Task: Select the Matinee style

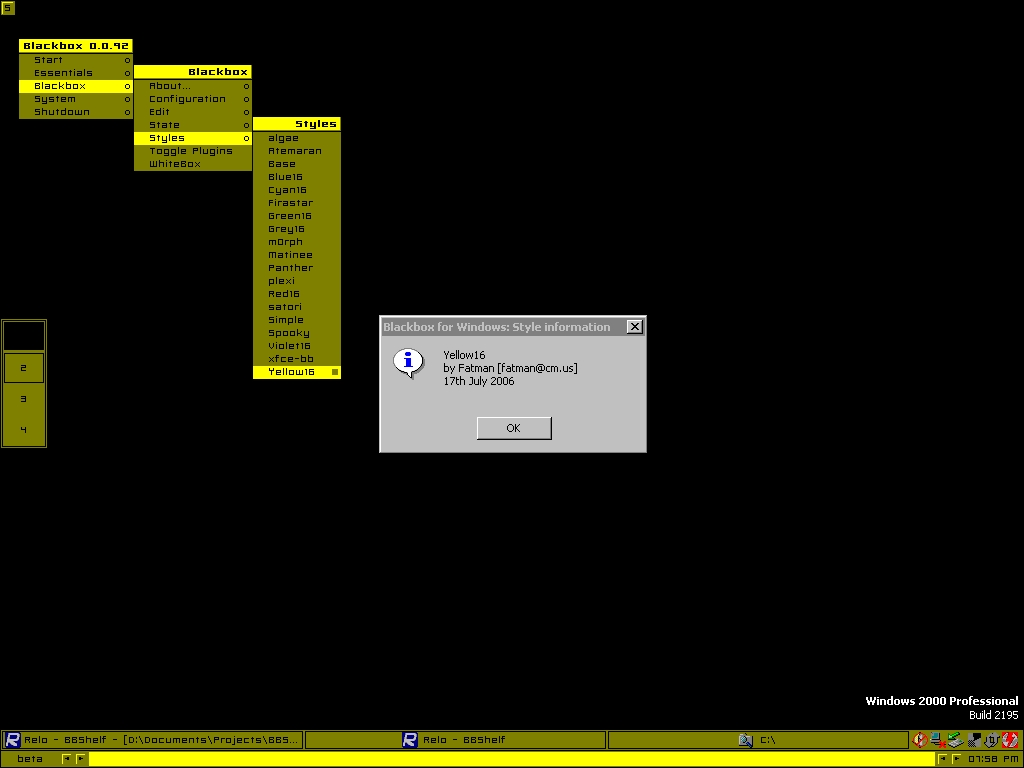Action: [x=296, y=255]
